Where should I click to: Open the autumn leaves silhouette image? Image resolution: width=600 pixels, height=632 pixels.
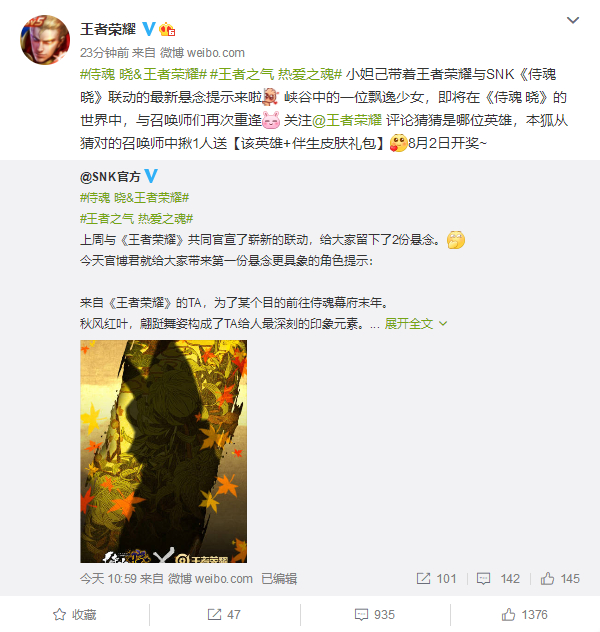(x=164, y=451)
